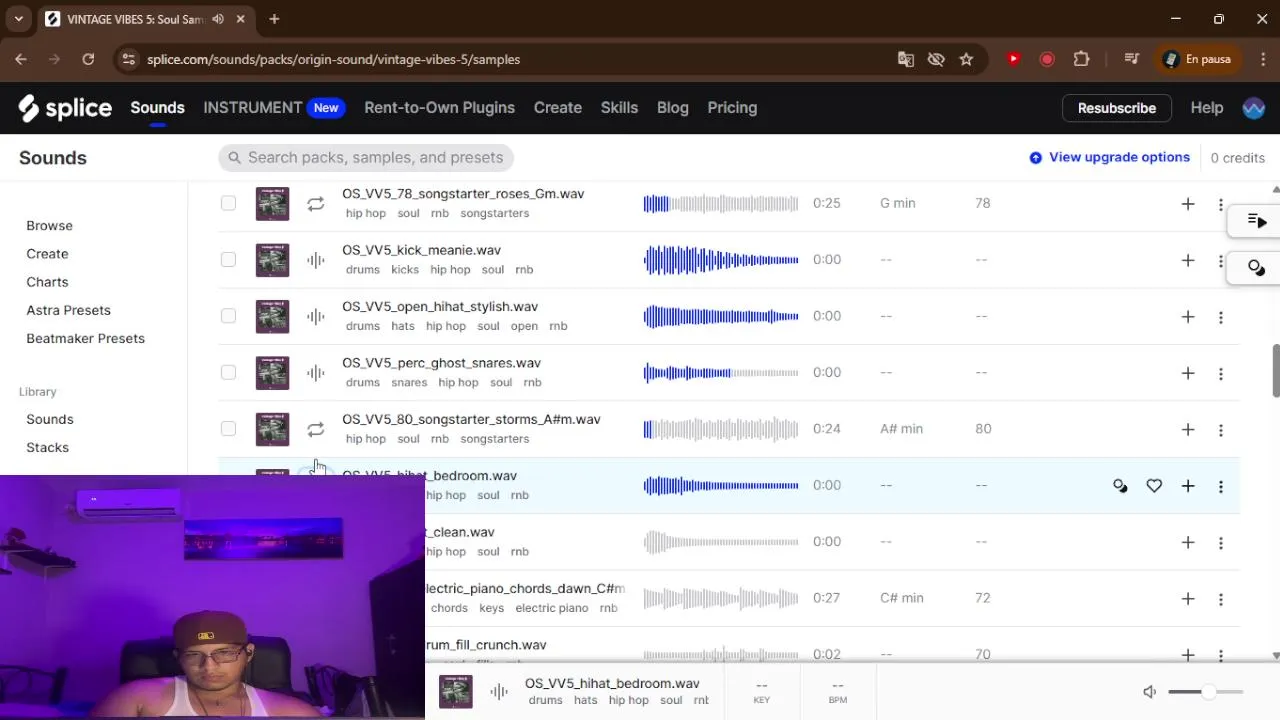Click the translate page icon
The width and height of the screenshot is (1280, 720).
(x=906, y=59)
